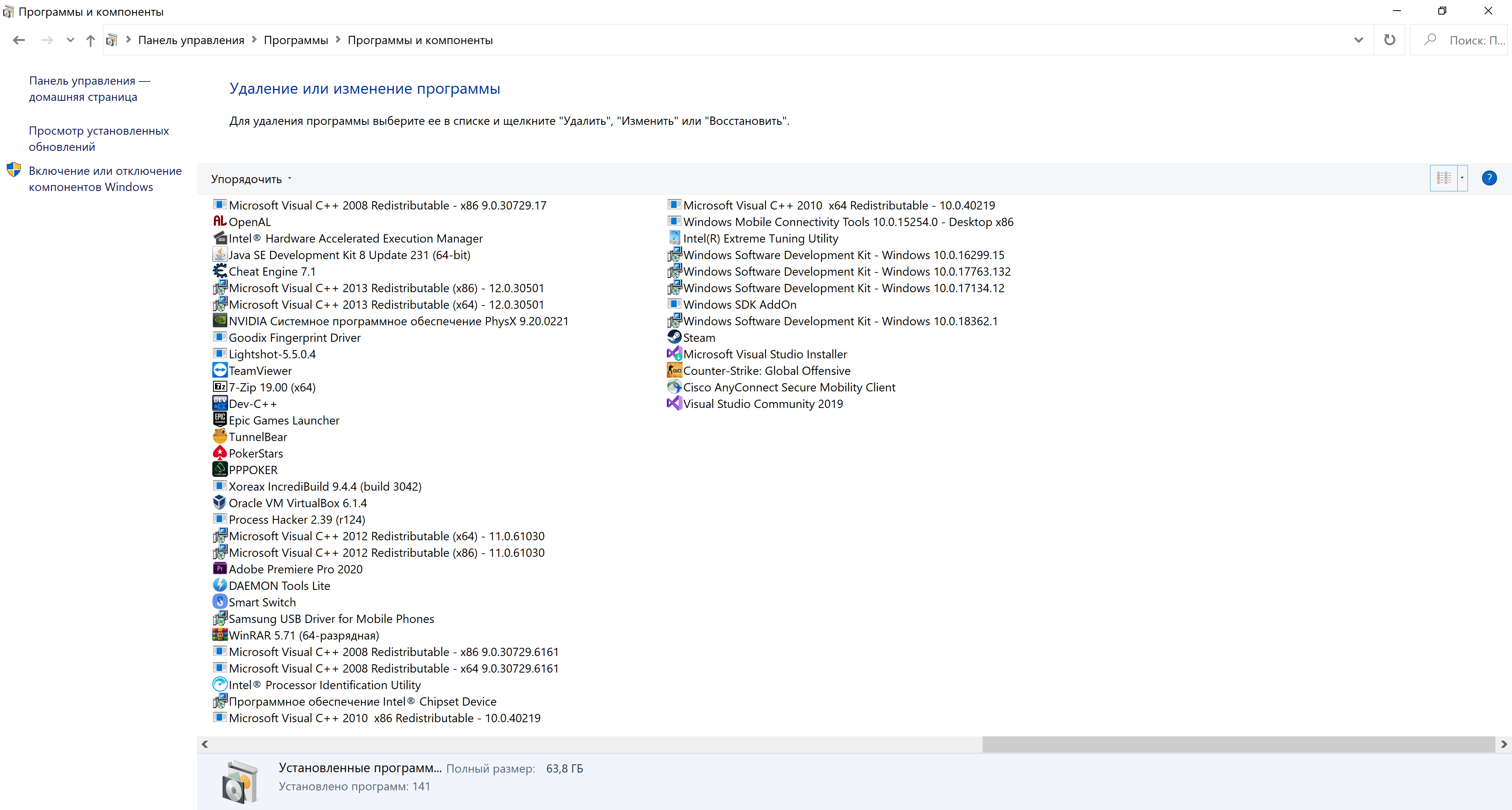
Task: Expand the chevron after Программы breadcrumb
Action: [x=338, y=39]
